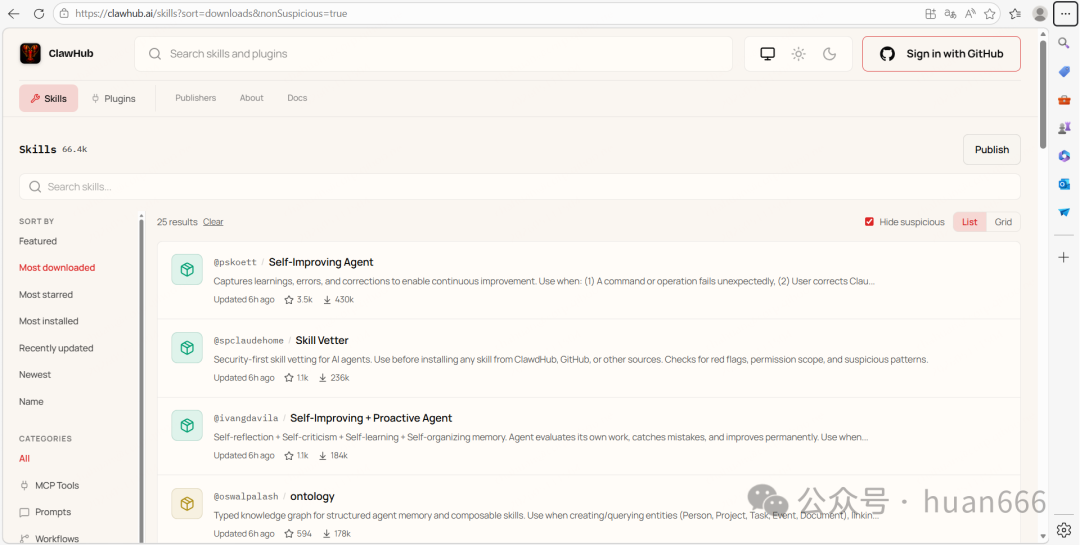Viewport: 1080px width, 545px height.
Task: Open the Self-Improving Agent skill
Action: click(321, 262)
